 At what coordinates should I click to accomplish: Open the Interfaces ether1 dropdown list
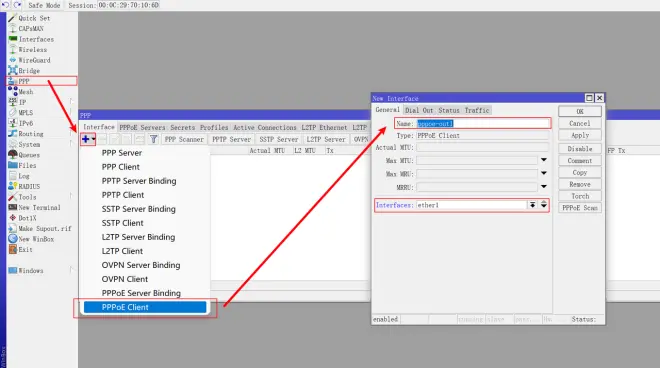click(532, 205)
